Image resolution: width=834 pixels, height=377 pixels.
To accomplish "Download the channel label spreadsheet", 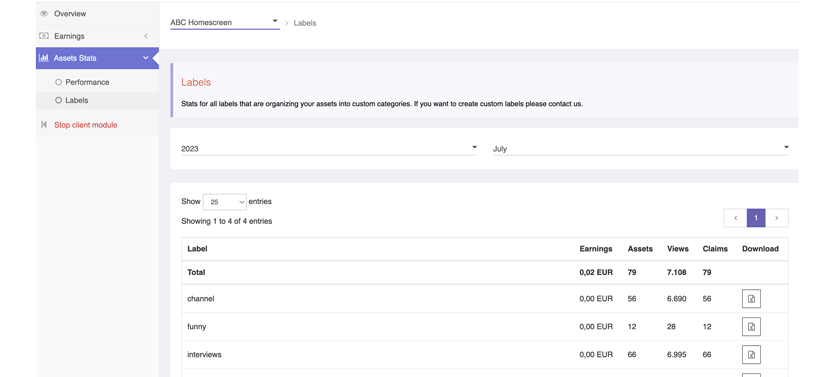I will click(x=751, y=299).
